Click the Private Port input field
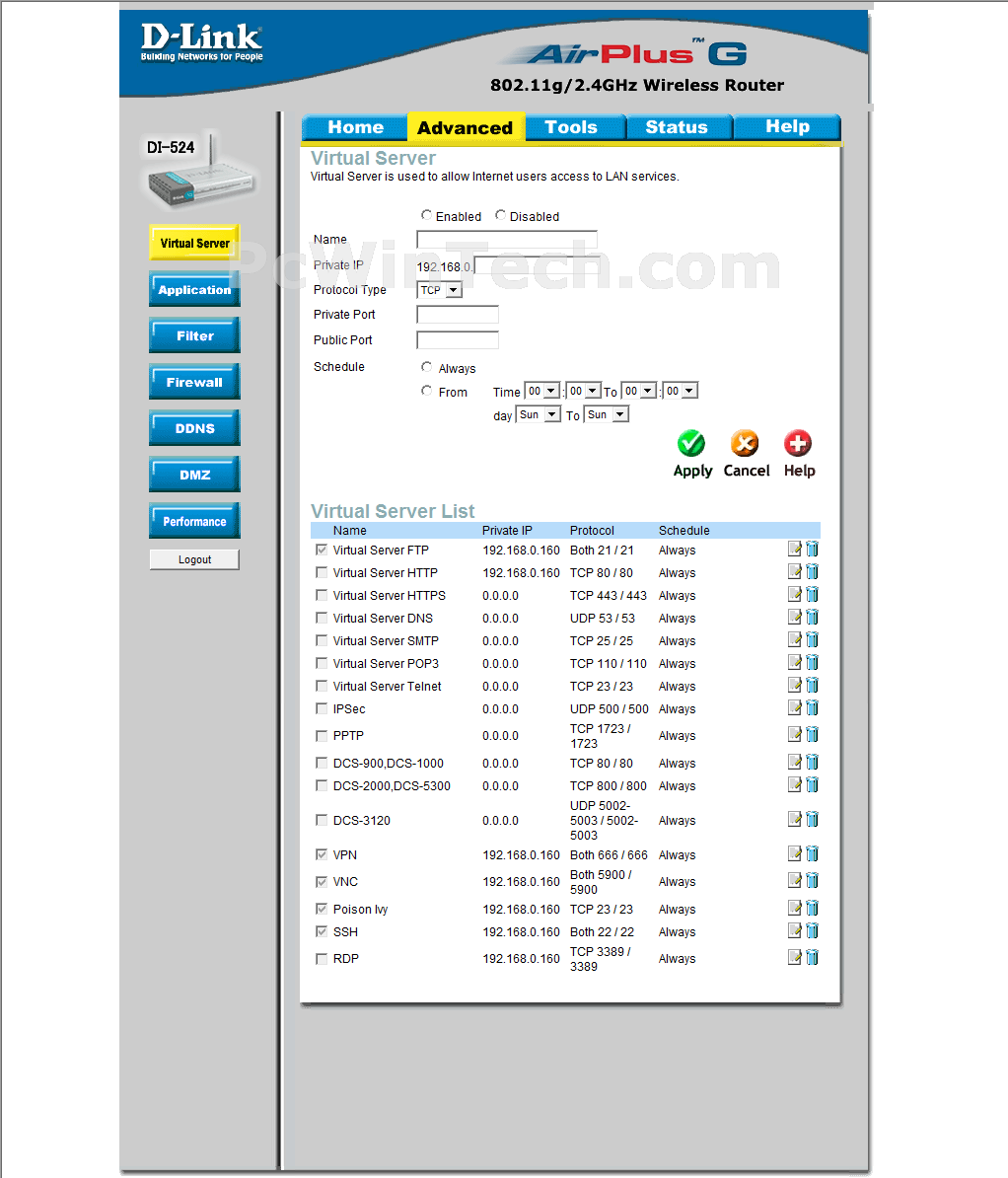This screenshot has width=1008, height=1178. click(x=458, y=315)
